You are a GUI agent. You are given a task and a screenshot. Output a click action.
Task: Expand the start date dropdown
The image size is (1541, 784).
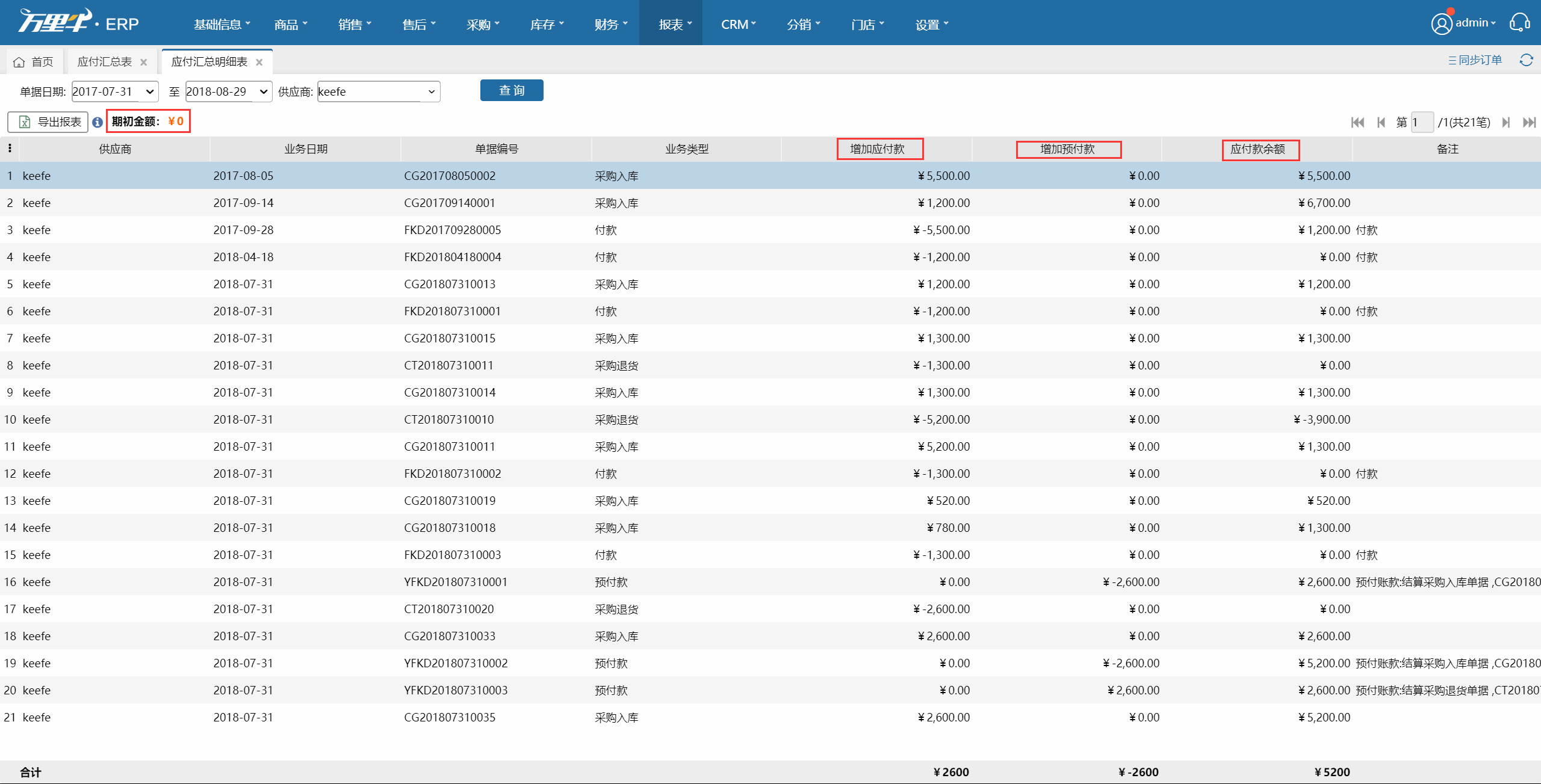pyautogui.click(x=150, y=91)
